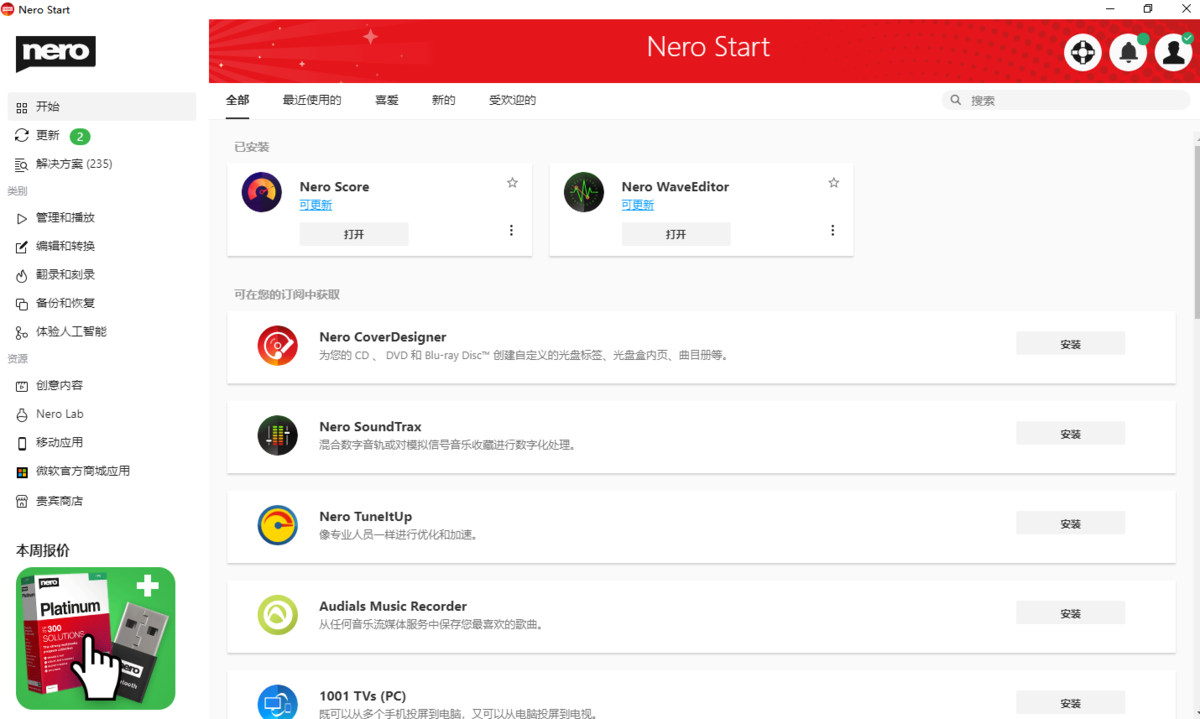The height and width of the screenshot is (719, 1200).
Task: Open the Nero Platinum weekly offer banner
Action: coord(95,638)
